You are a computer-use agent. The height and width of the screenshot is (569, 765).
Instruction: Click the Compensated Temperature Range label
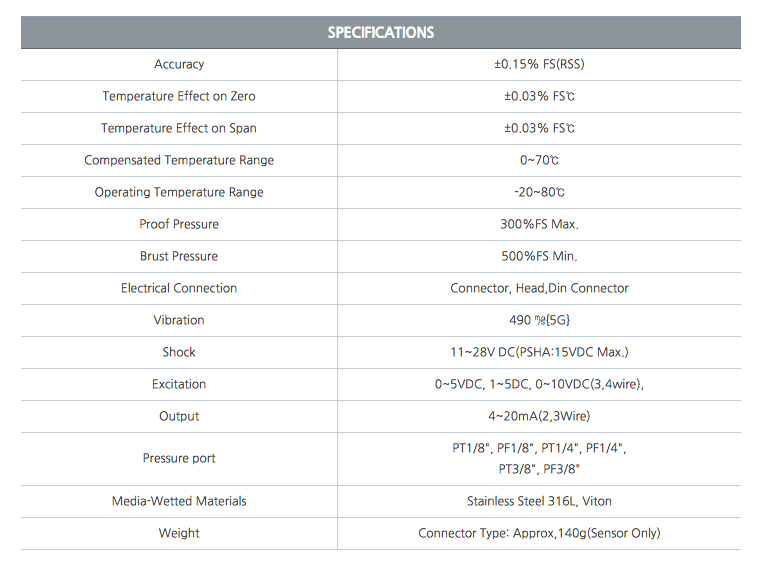click(179, 160)
